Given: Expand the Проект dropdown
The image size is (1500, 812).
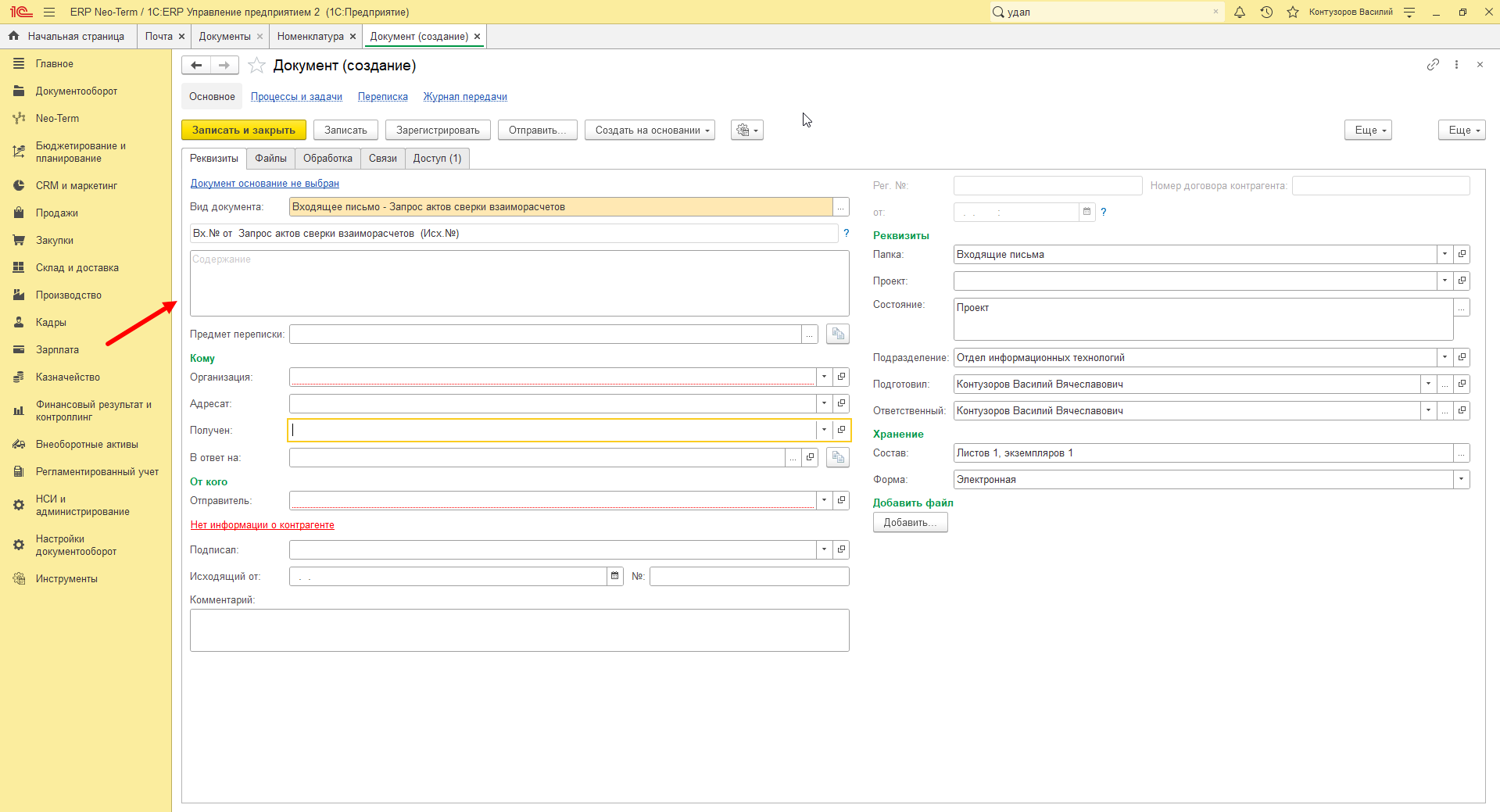Looking at the screenshot, I should pyautogui.click(x=1445, y=281).
